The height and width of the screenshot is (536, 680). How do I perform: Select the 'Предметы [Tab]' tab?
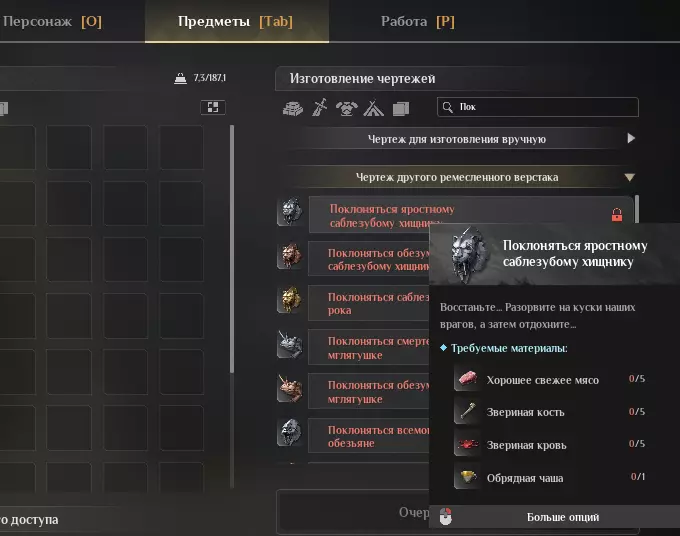pos(237,21)
